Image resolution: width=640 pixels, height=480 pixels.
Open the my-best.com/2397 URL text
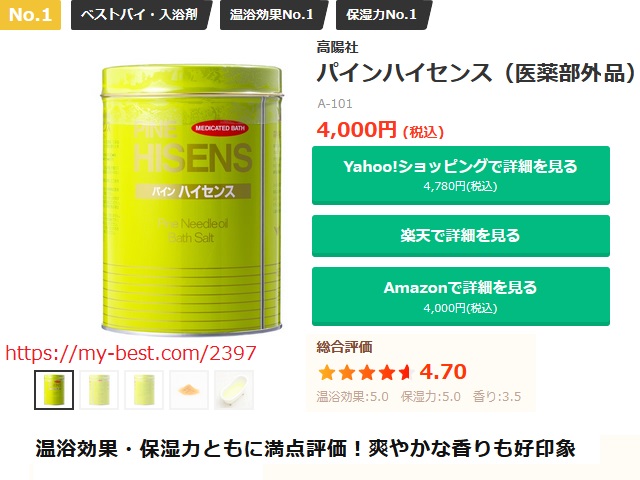(x=131, y=353)
